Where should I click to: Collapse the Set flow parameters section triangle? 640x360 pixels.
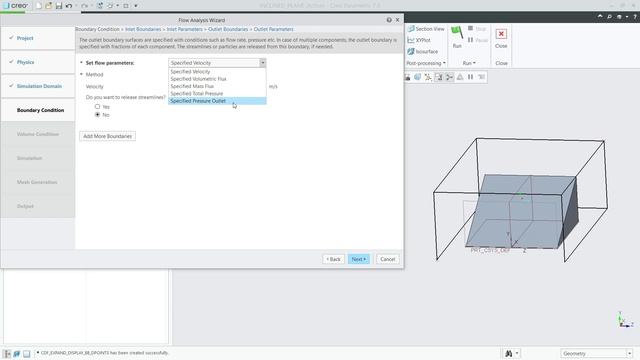pos(81,62)
